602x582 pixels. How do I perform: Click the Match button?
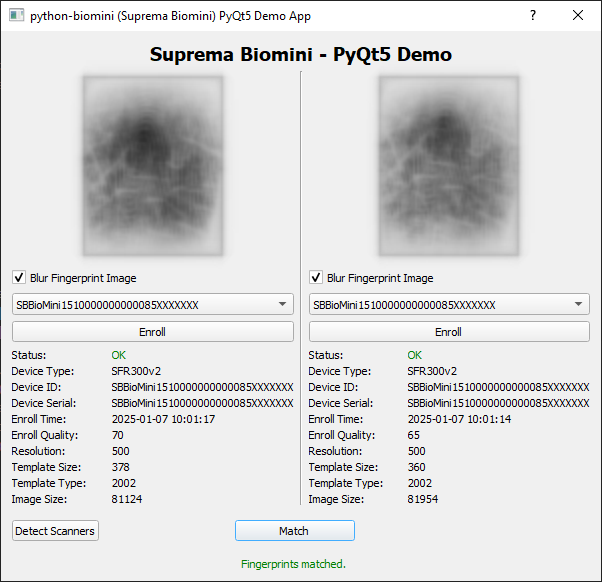click(294, 531)
